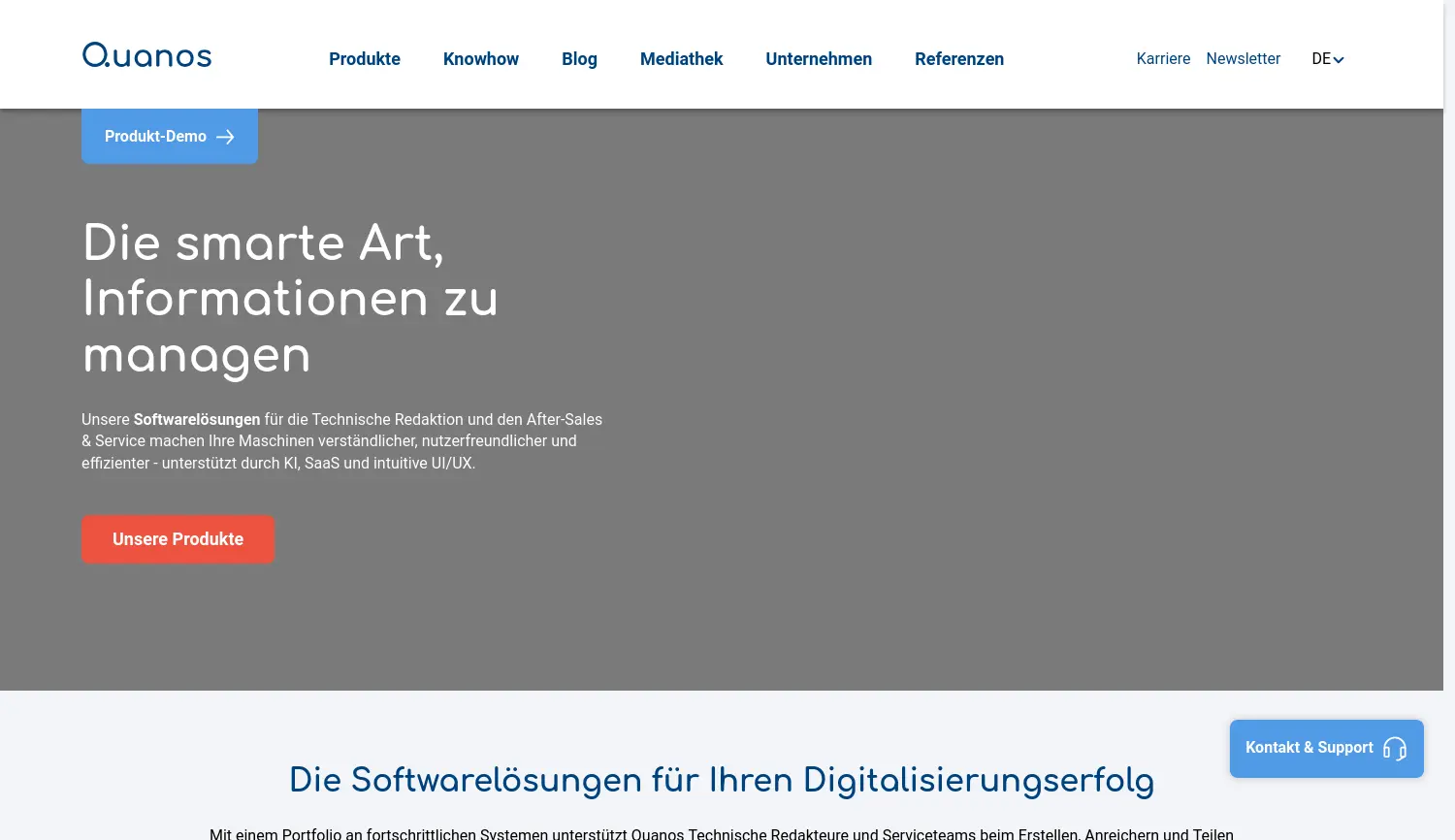The height and width of the screenshot is (840, 1455).
Task: Click the Unsere Produkte button
Action: (x=178, y=539)
